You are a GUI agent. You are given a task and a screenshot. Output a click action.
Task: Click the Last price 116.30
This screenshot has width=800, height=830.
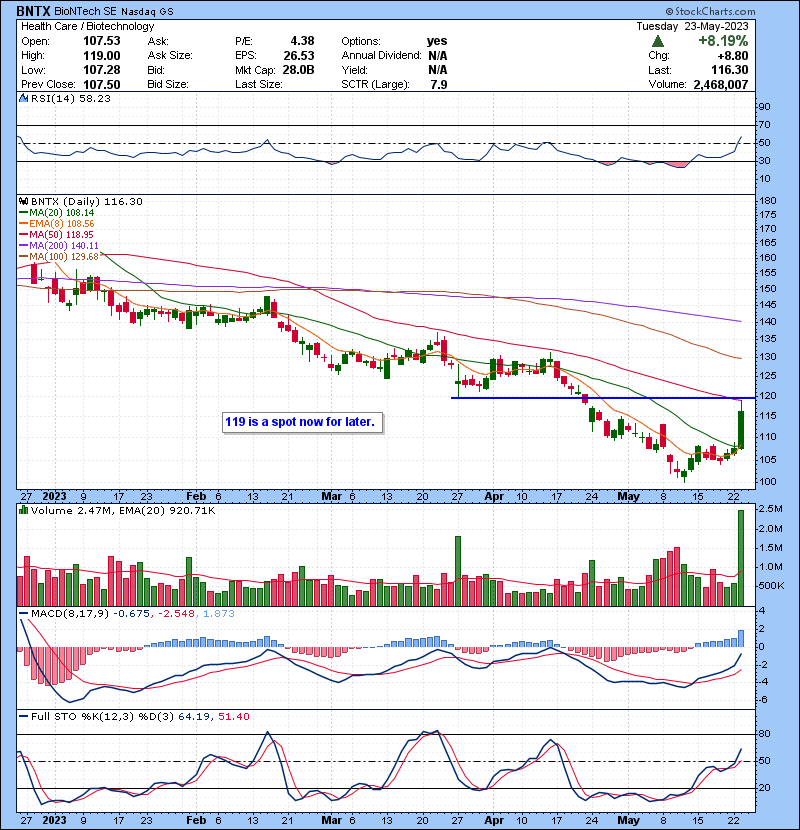730,70
